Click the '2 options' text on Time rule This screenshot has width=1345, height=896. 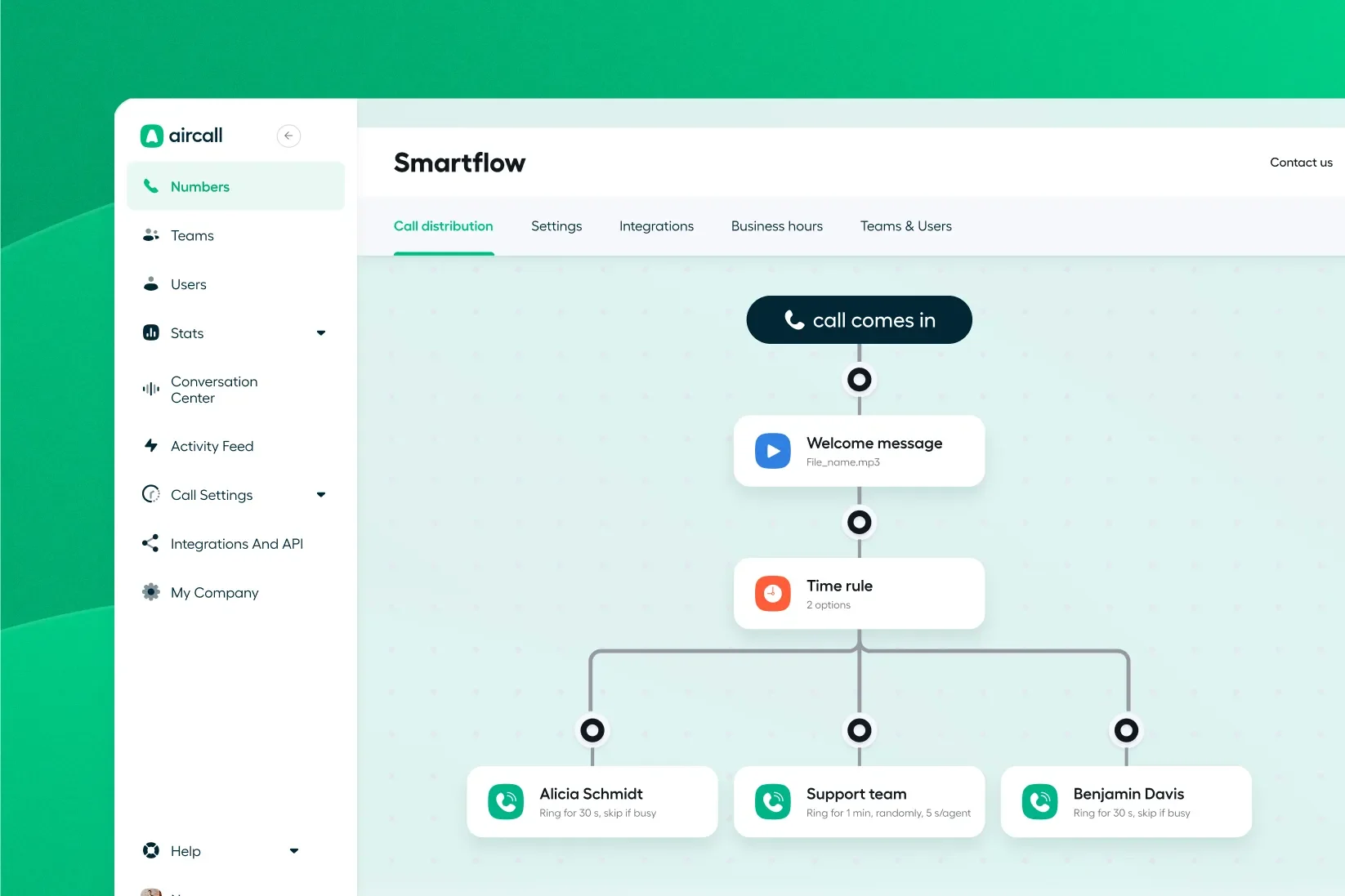829,605
